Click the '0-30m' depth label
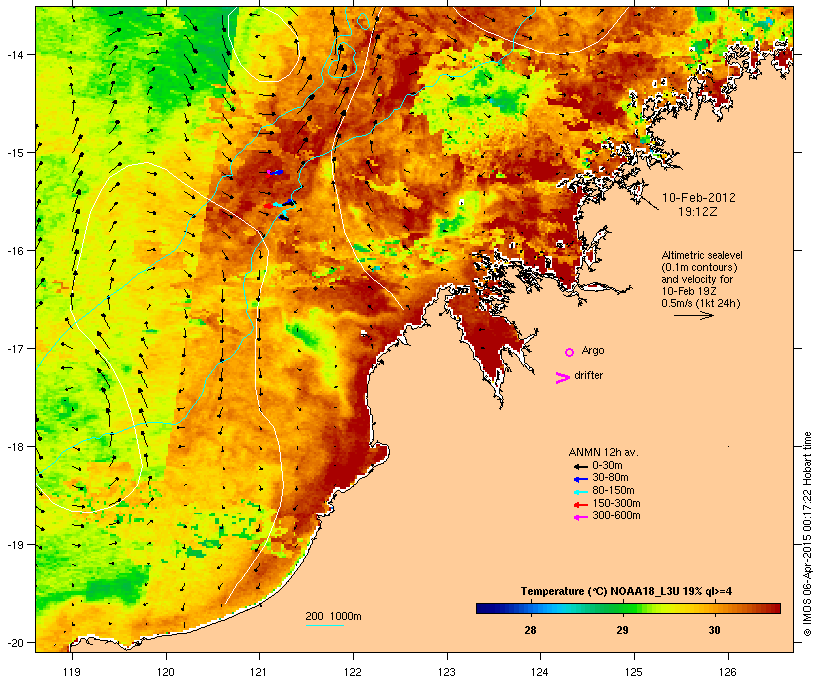 coord(607,466)
